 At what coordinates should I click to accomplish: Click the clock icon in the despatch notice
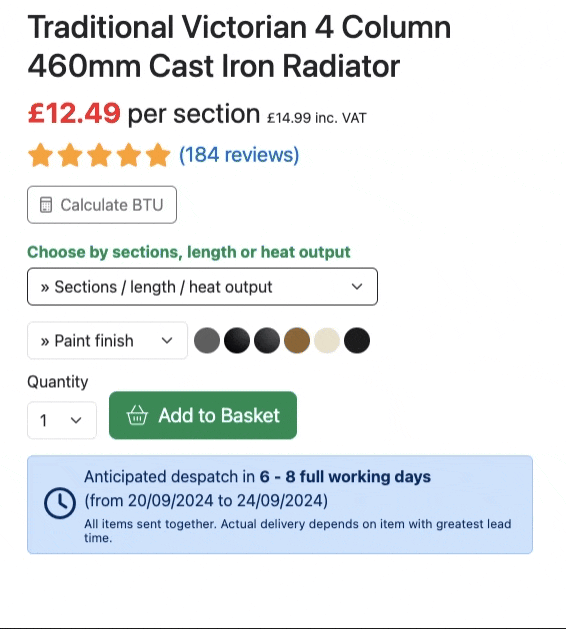60,503
